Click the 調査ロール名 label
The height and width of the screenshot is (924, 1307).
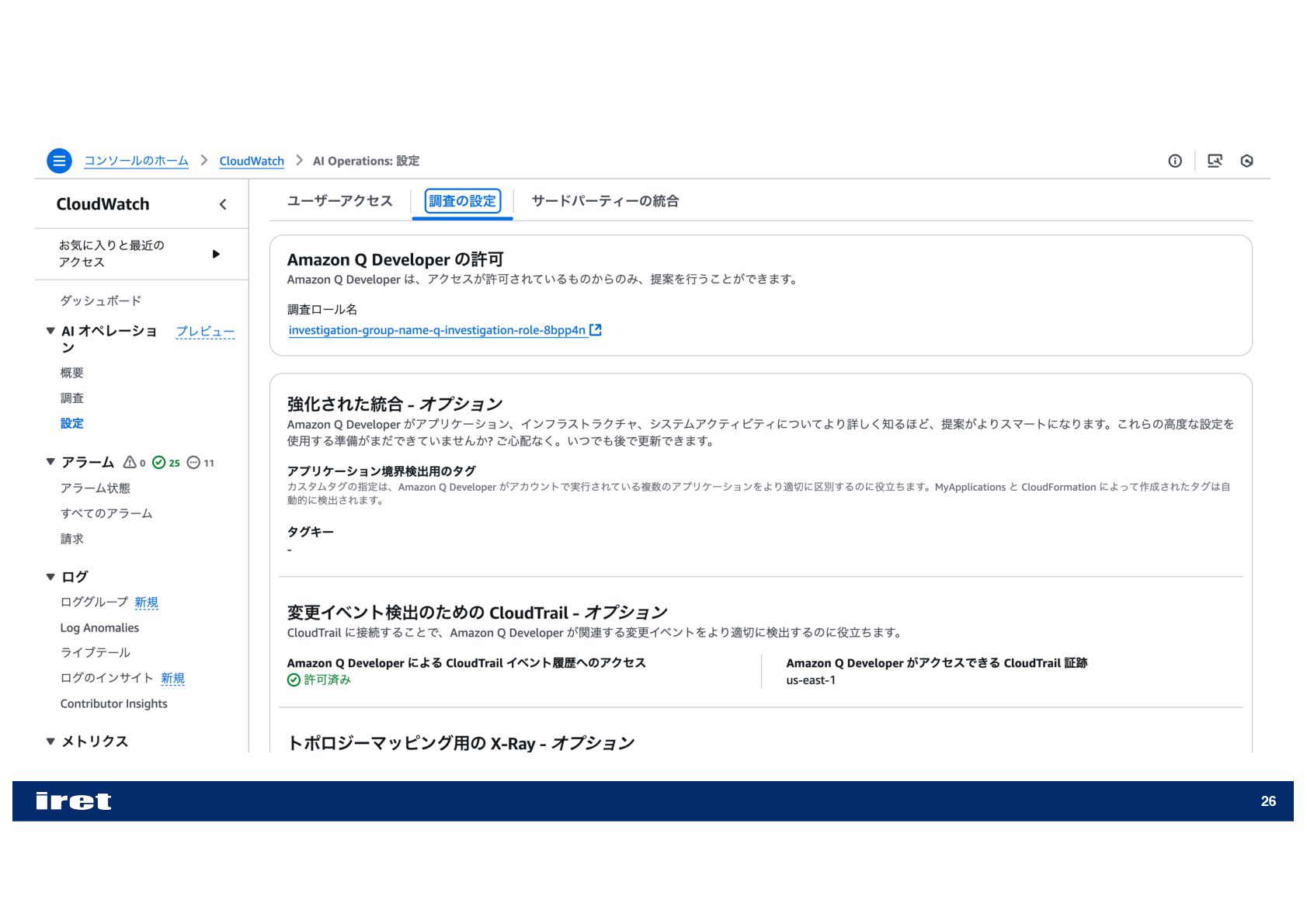point(322,310)
